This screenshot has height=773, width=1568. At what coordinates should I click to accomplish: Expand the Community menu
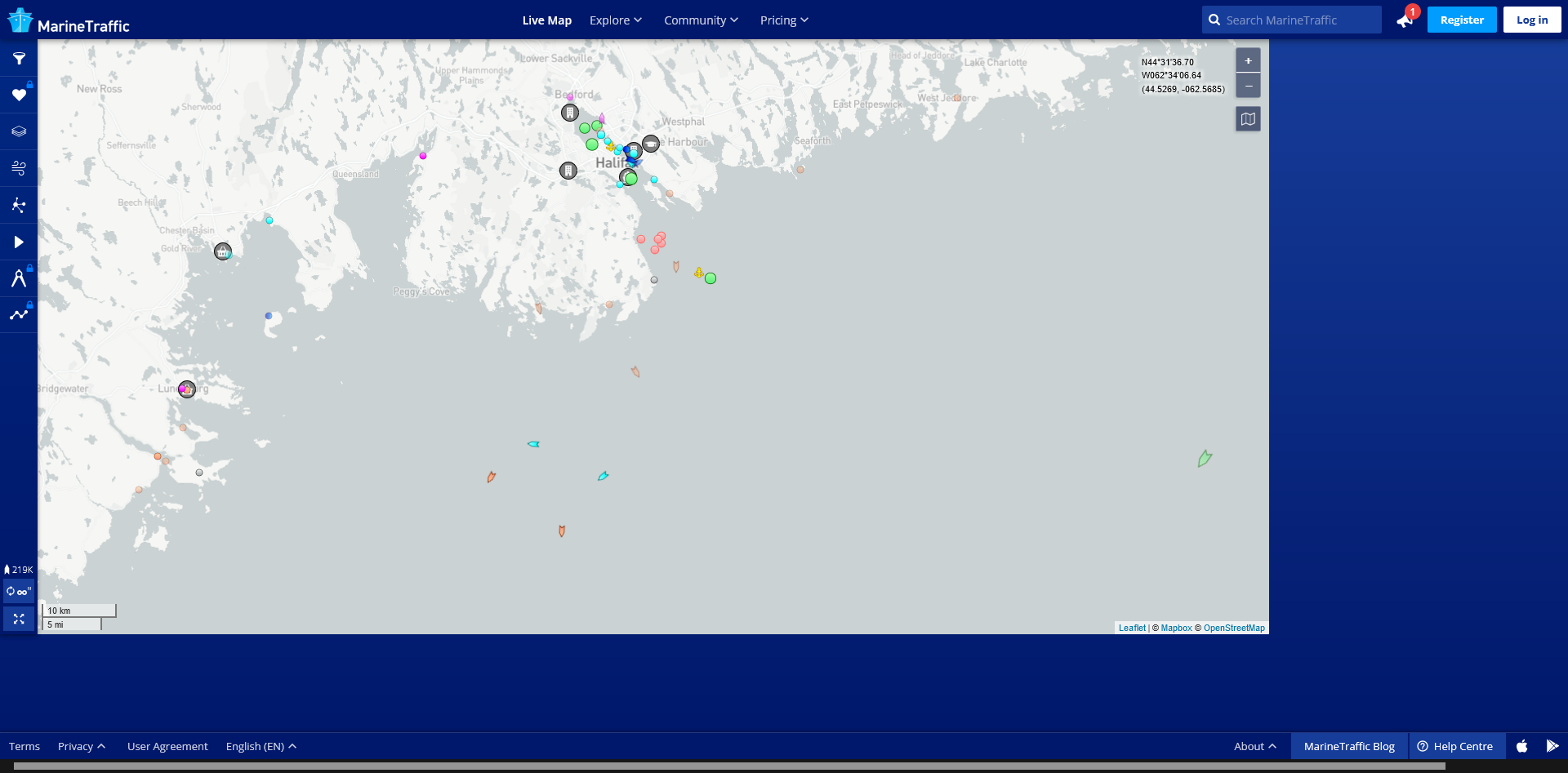coord(701,20)
